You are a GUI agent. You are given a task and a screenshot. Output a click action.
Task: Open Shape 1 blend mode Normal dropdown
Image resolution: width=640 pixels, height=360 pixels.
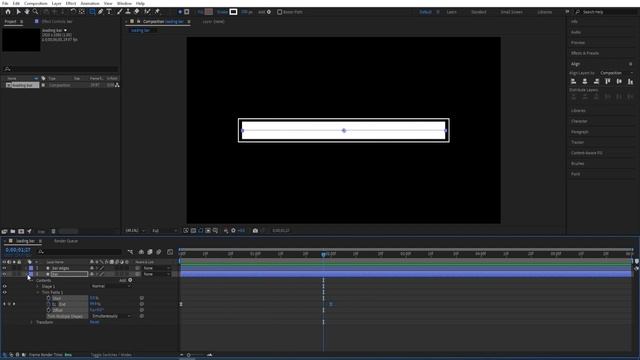pyautogui.click(x=111, y=286)
